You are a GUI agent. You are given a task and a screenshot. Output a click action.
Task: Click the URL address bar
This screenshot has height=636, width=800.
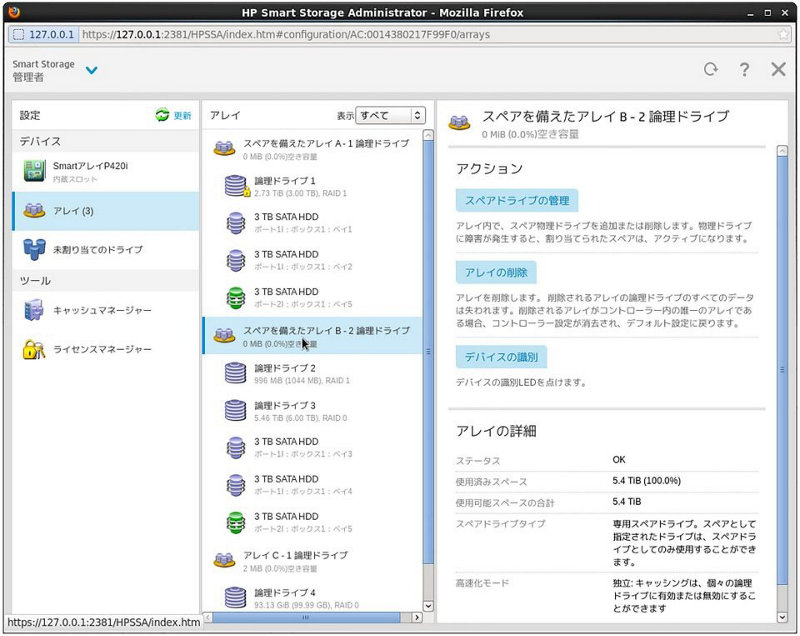(x=420, y=34)
